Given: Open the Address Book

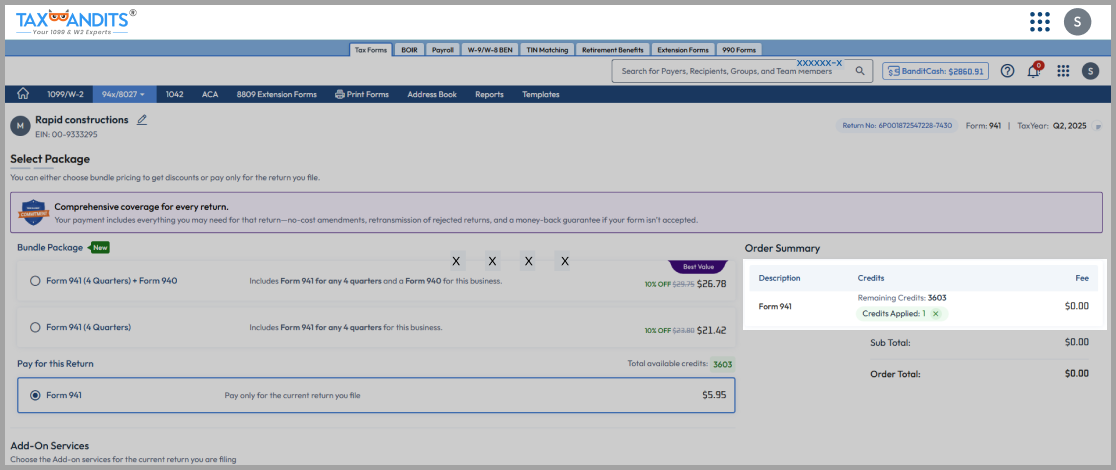Looking at the screenshot, I should (432, 94).
